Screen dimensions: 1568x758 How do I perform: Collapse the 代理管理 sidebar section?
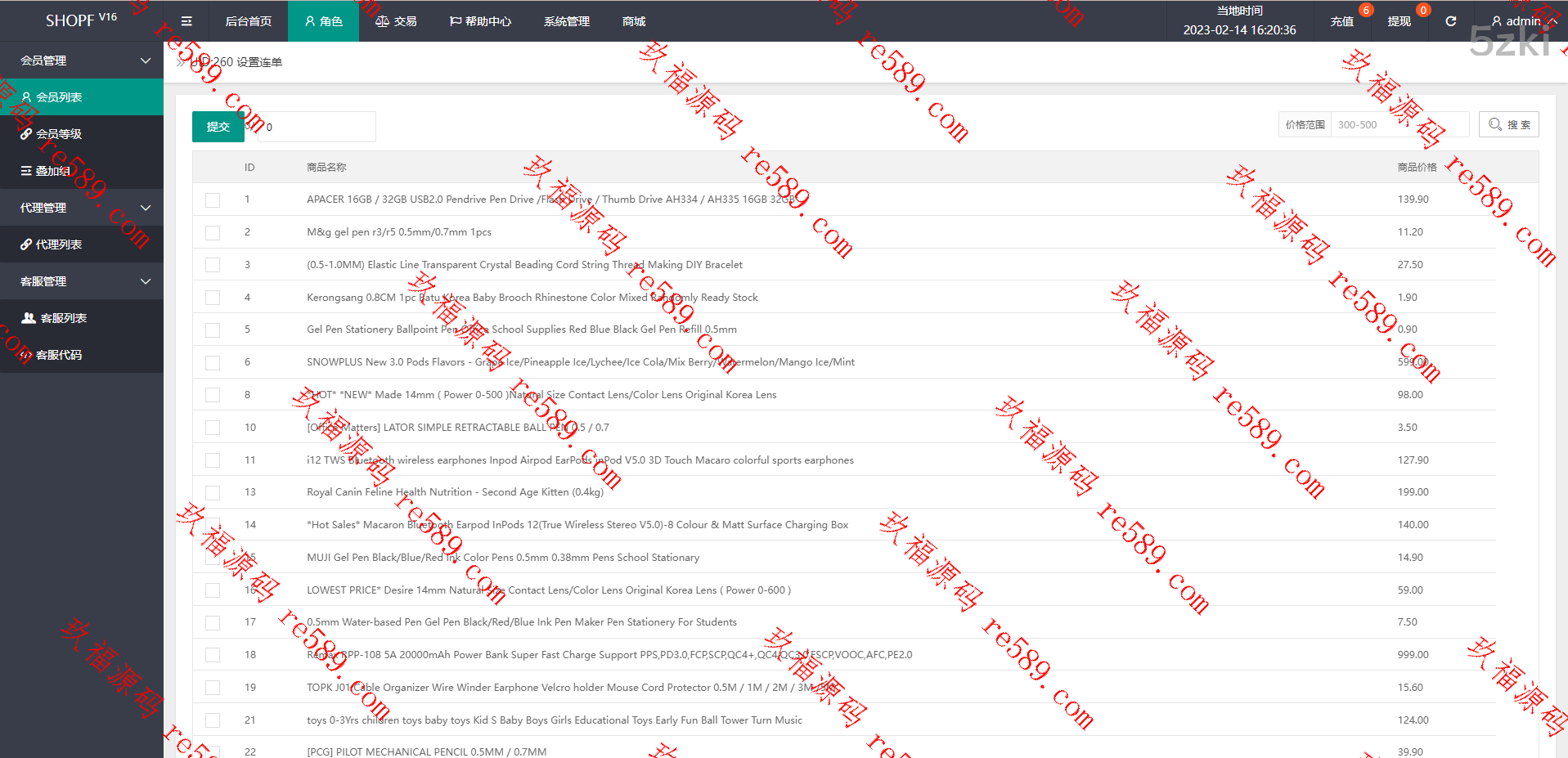pos(82,208)
